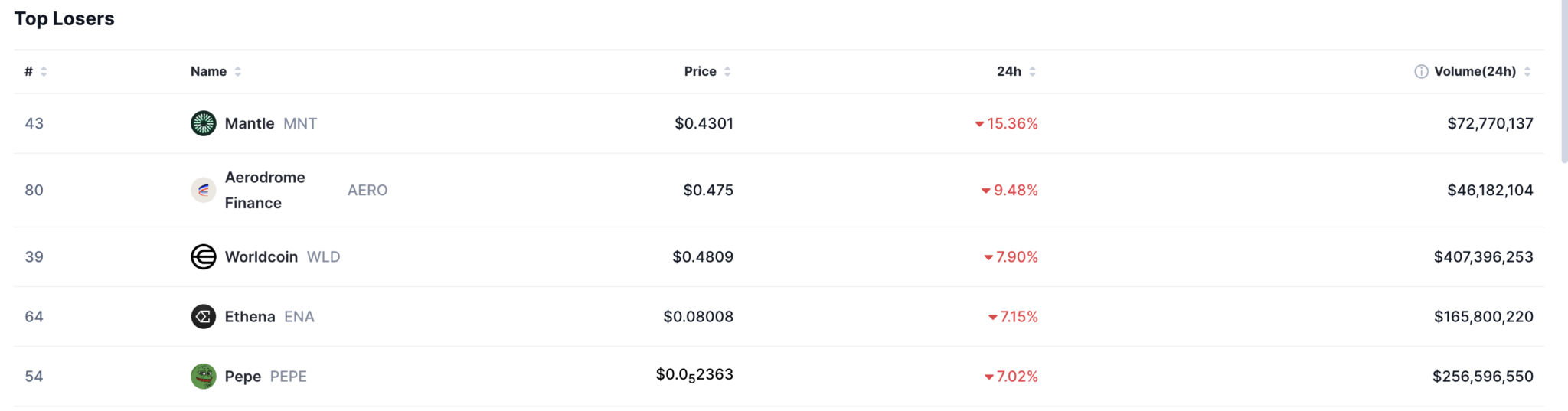Select the Ethena logo icon

pos(203,316)
